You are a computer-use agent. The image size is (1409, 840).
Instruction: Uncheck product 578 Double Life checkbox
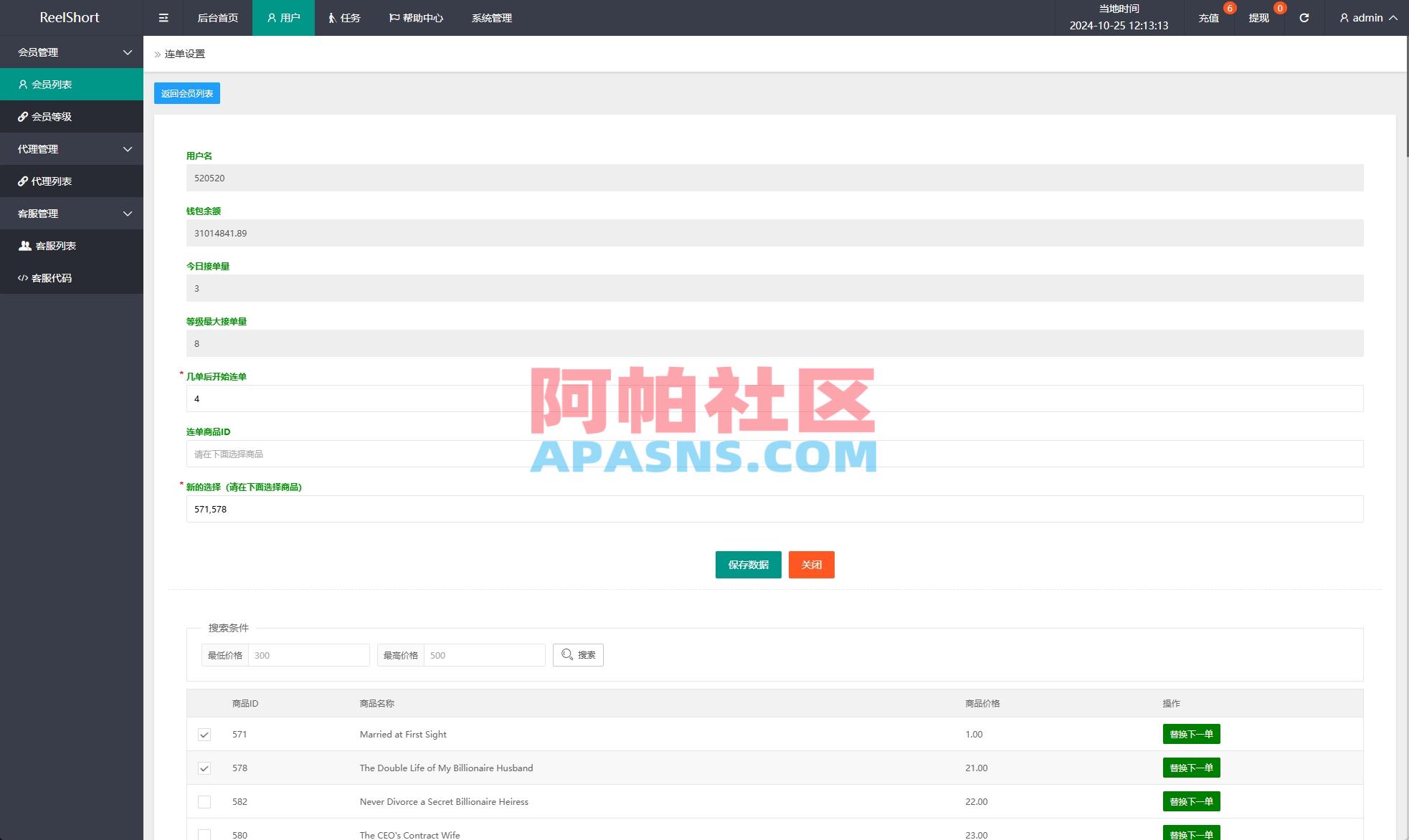pos(204,768)
